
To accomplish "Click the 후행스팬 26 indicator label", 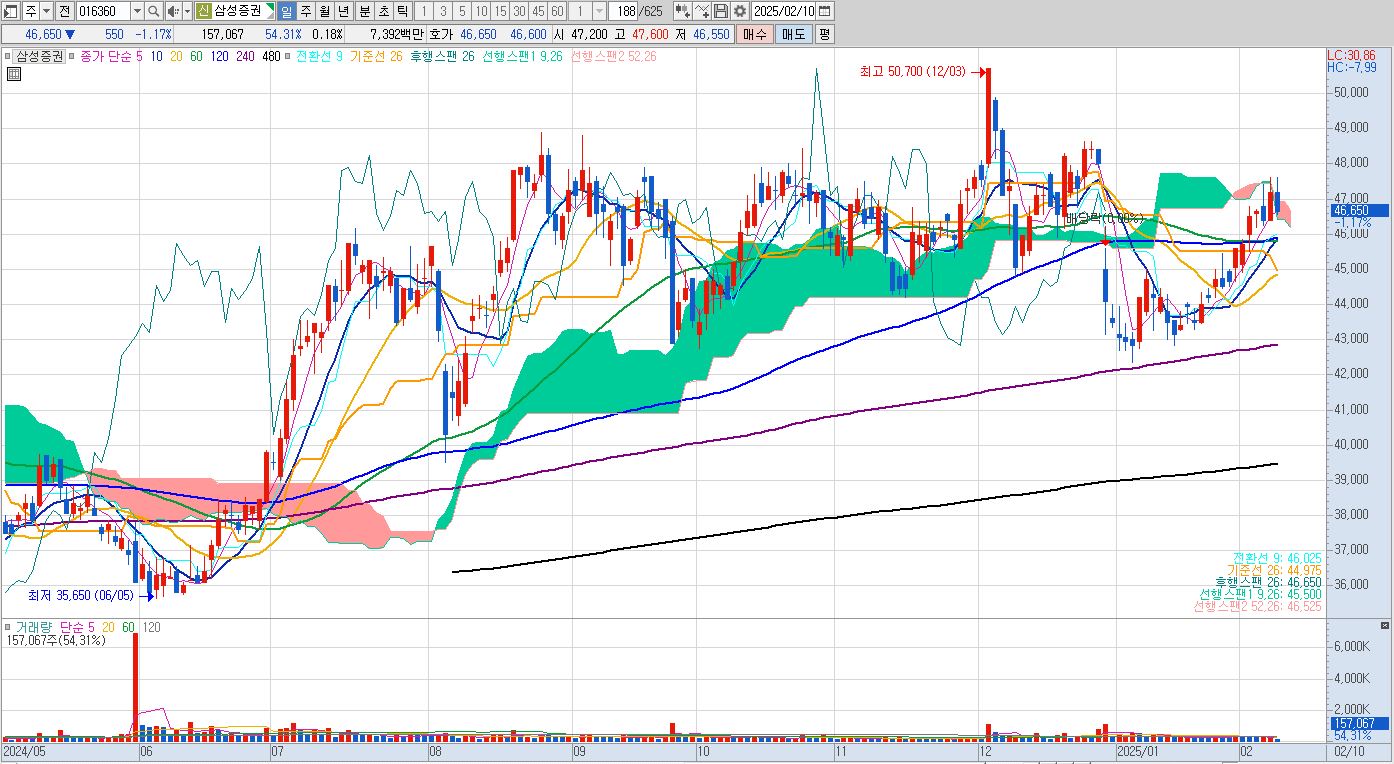I will click(x=440, y=57).
